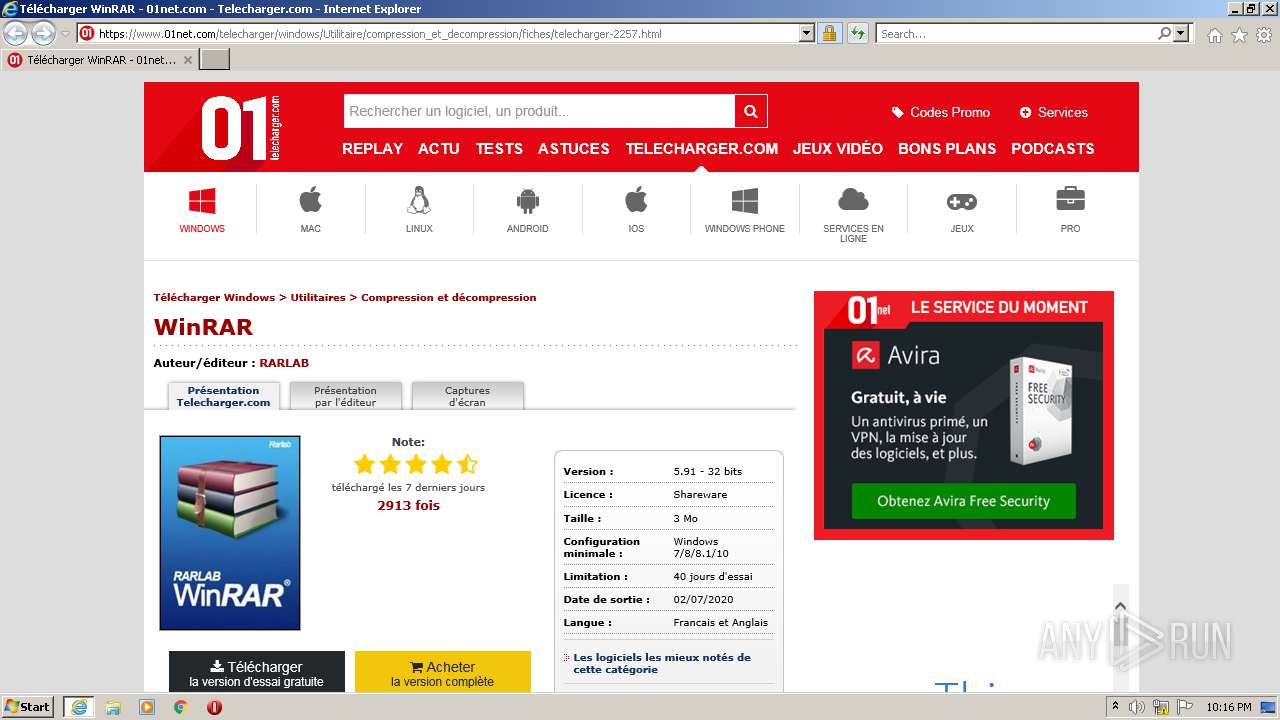This screenshot has width=1280, height=720.
Task: Open the browser Home icon
Action: pos(1214,35)
